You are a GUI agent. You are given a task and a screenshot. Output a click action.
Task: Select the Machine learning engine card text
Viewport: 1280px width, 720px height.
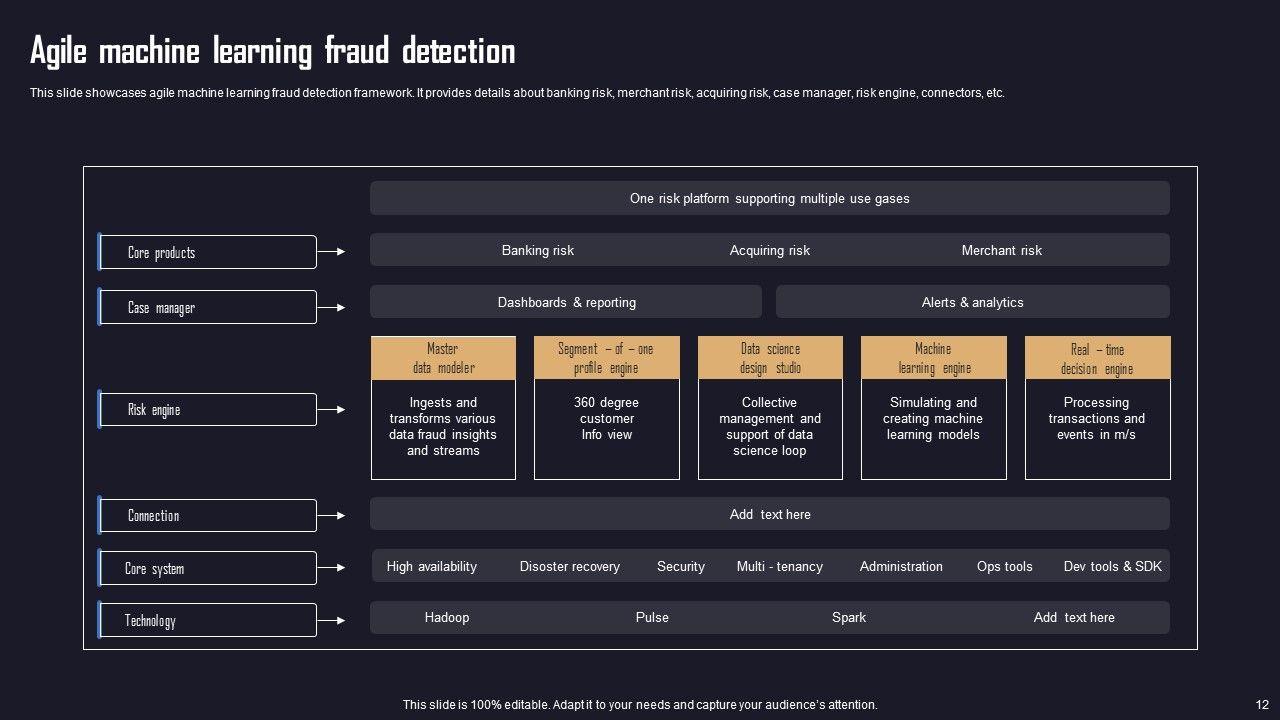(933, 419)
